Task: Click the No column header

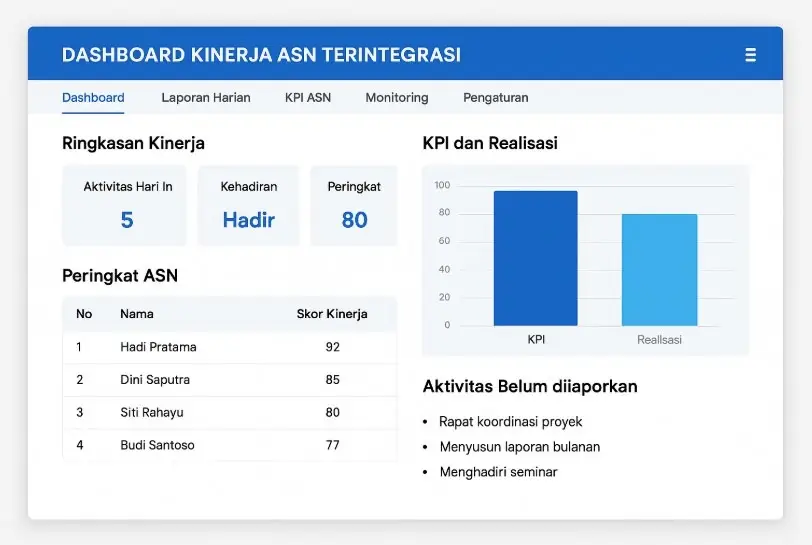Action: pyautogui.click(x=84, y=314)
